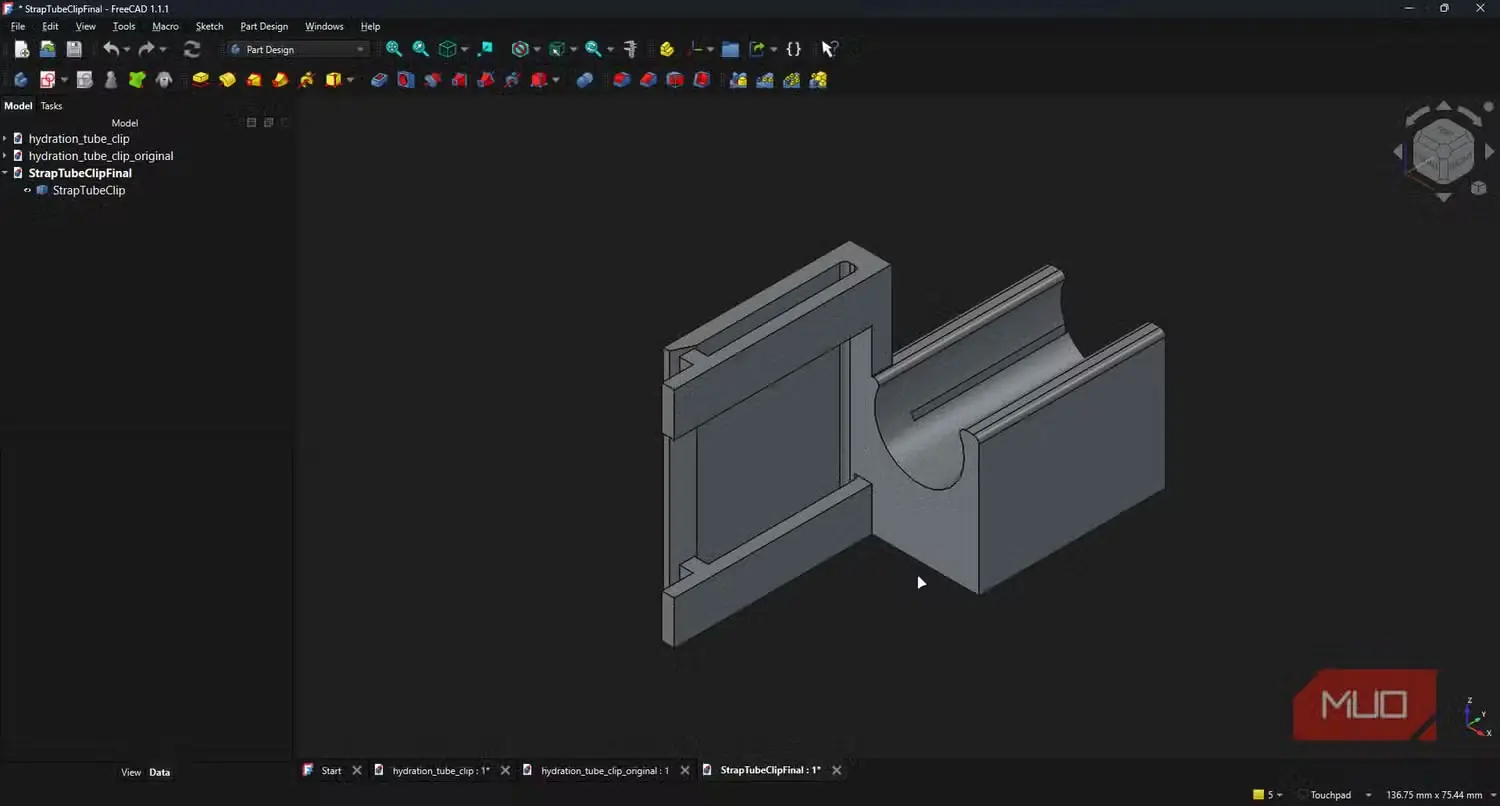Click the Macros braces icon

(794, 49)
